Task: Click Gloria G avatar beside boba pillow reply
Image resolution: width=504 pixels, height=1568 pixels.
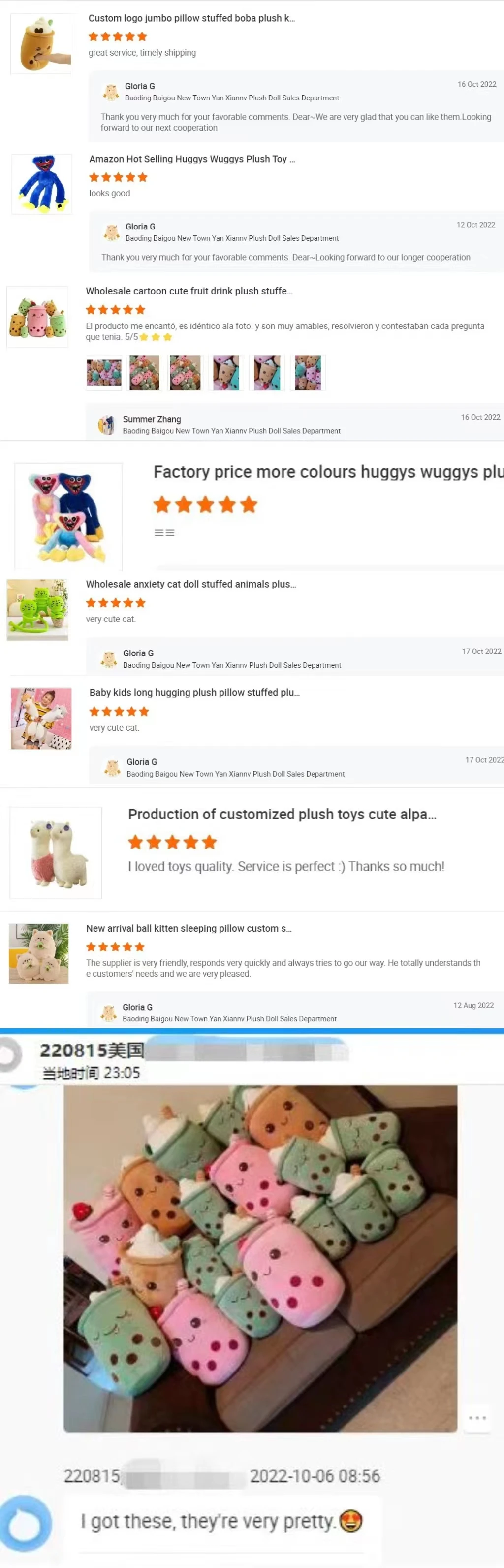Action: tap(111, 92)
